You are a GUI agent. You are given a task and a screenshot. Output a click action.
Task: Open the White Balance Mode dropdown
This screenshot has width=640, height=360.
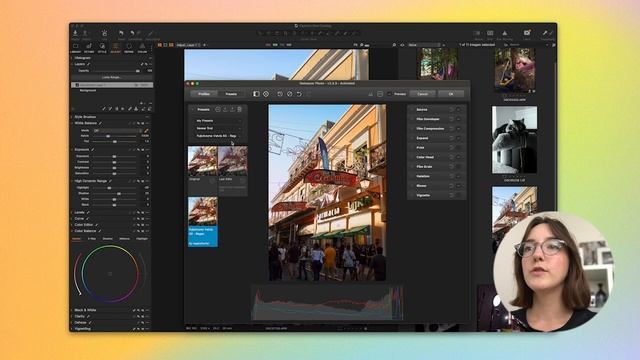tap(118, 131)
